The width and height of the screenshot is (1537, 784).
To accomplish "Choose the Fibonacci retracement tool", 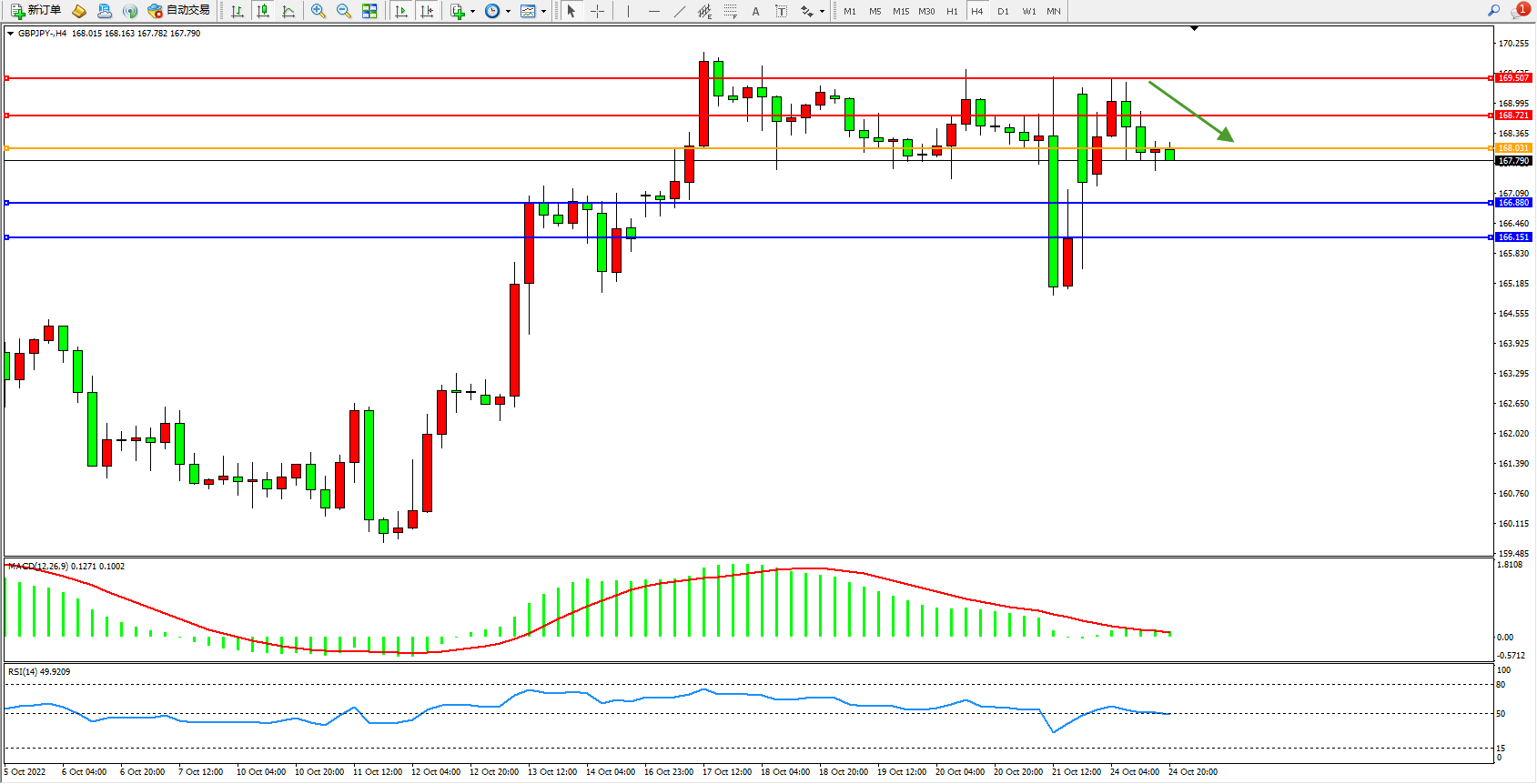I will [x=731, y=11].
